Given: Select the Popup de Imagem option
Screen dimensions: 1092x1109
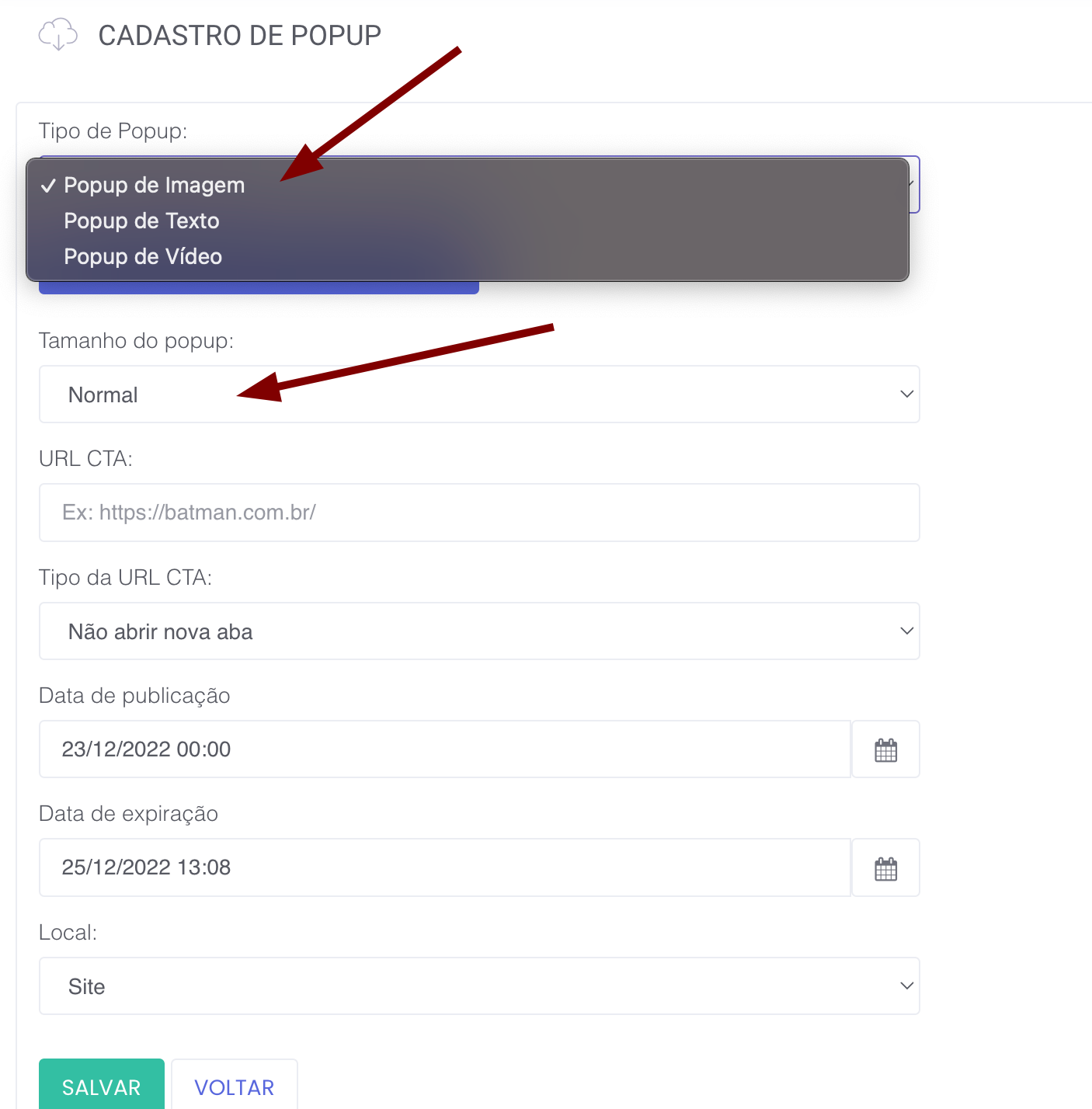Looking at the screenshot, I should 154,186.
